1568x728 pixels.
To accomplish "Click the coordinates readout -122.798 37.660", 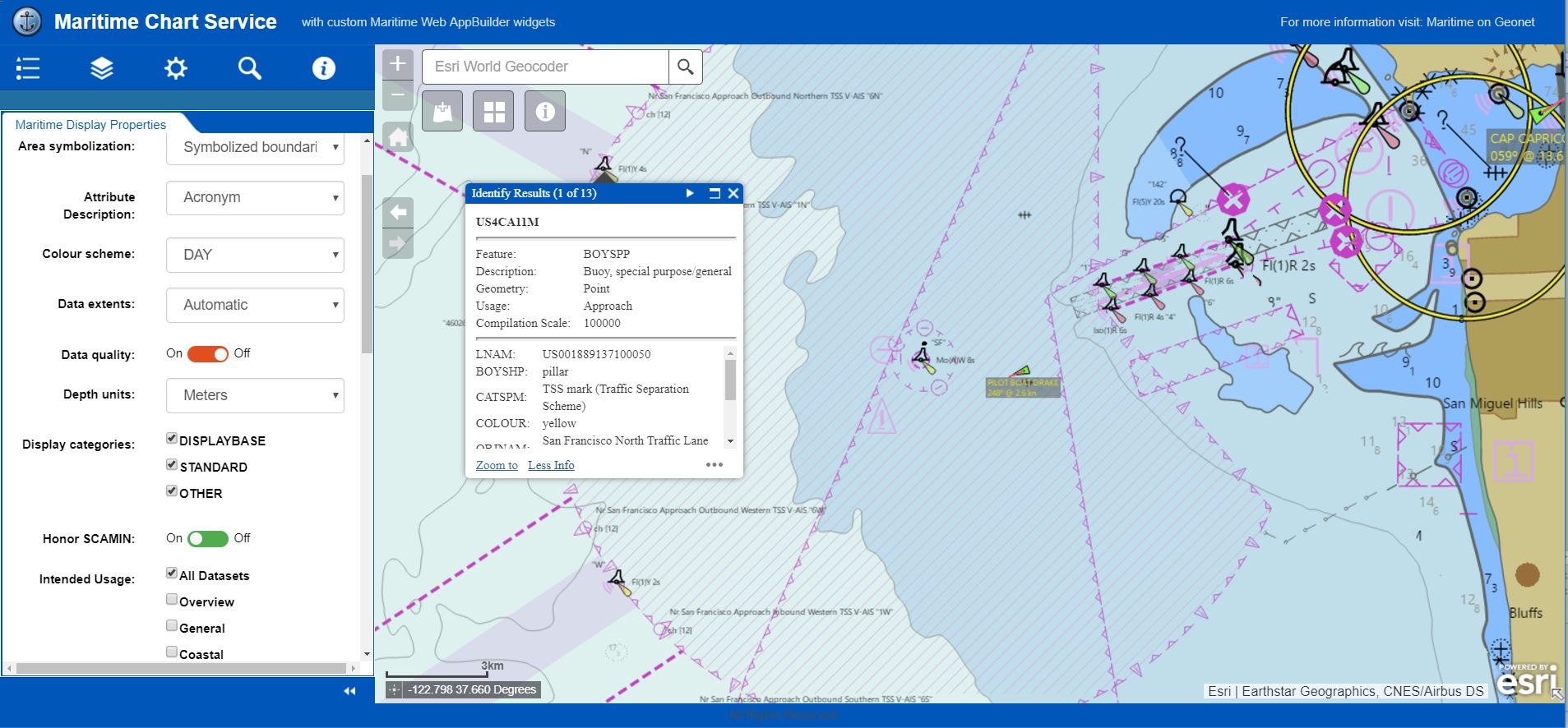I will (472, 690).
